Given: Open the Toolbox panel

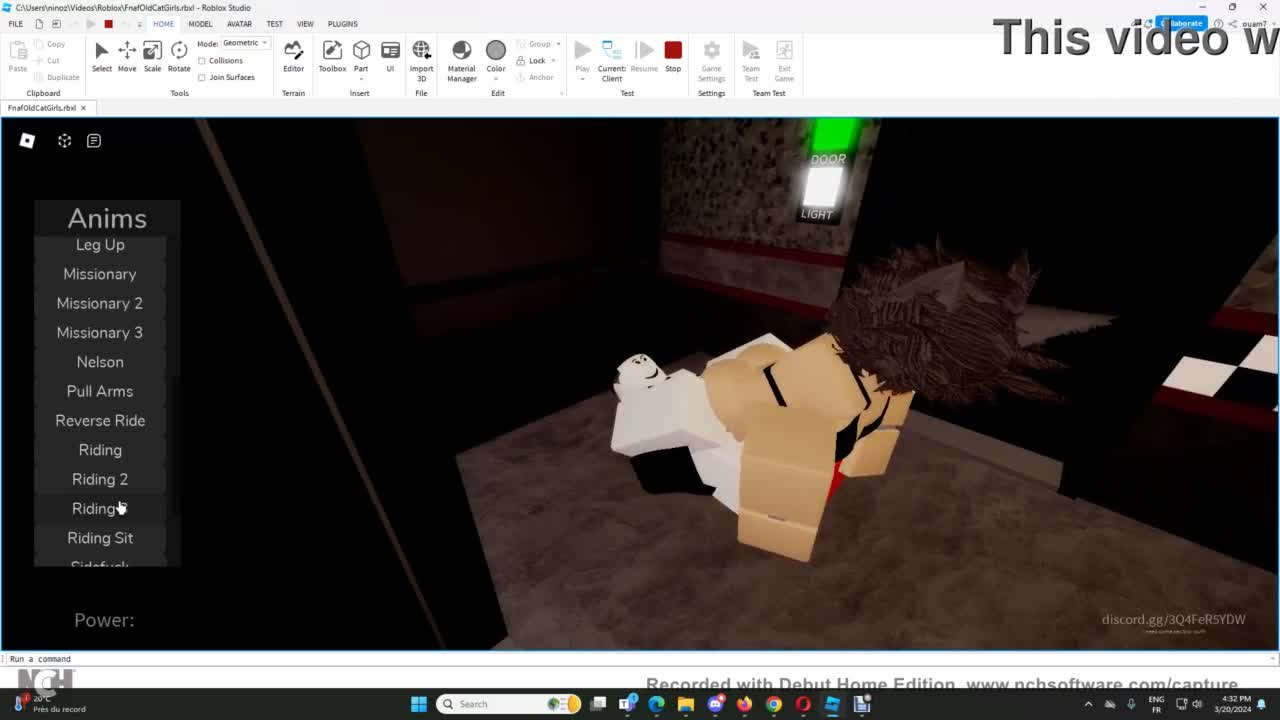Looking at the screenshot, I should (x=332, y=55).
